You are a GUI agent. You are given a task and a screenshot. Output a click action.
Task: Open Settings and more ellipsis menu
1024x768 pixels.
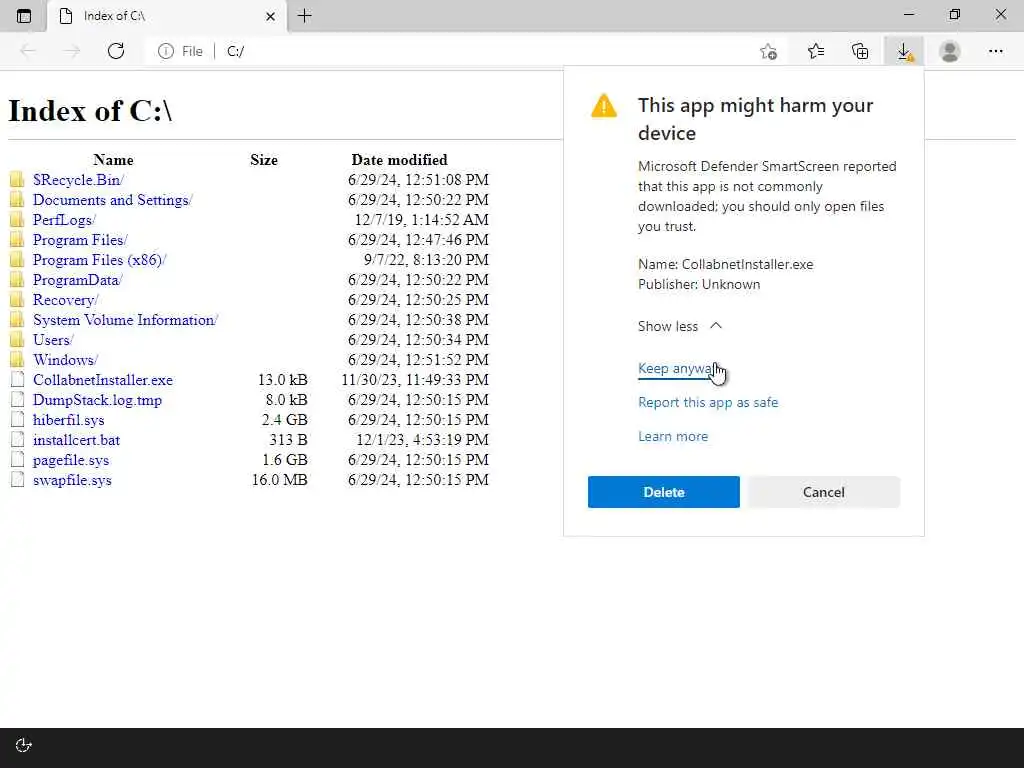tap(995, 51)
